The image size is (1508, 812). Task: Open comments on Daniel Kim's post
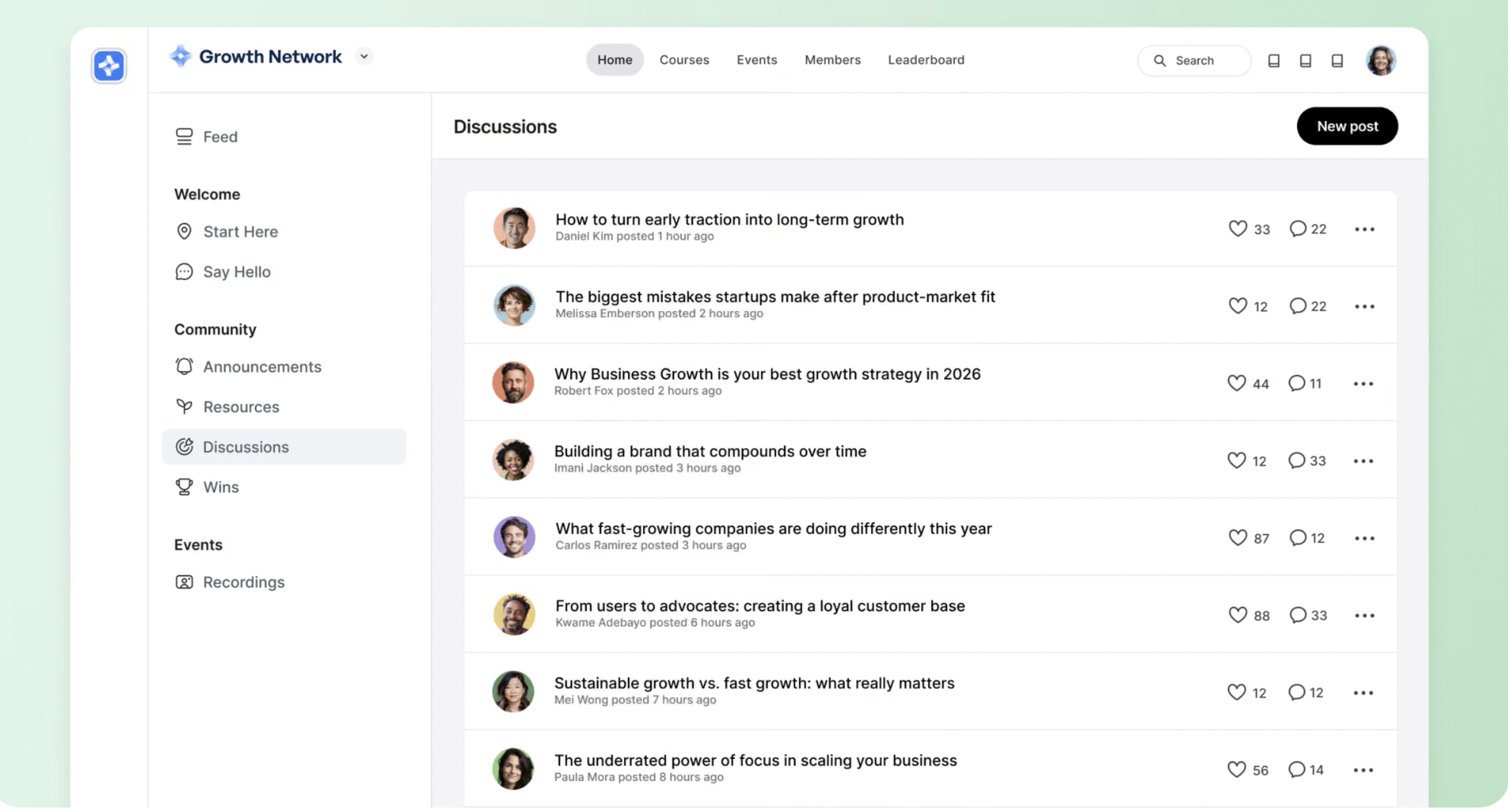click(1298, 229)
